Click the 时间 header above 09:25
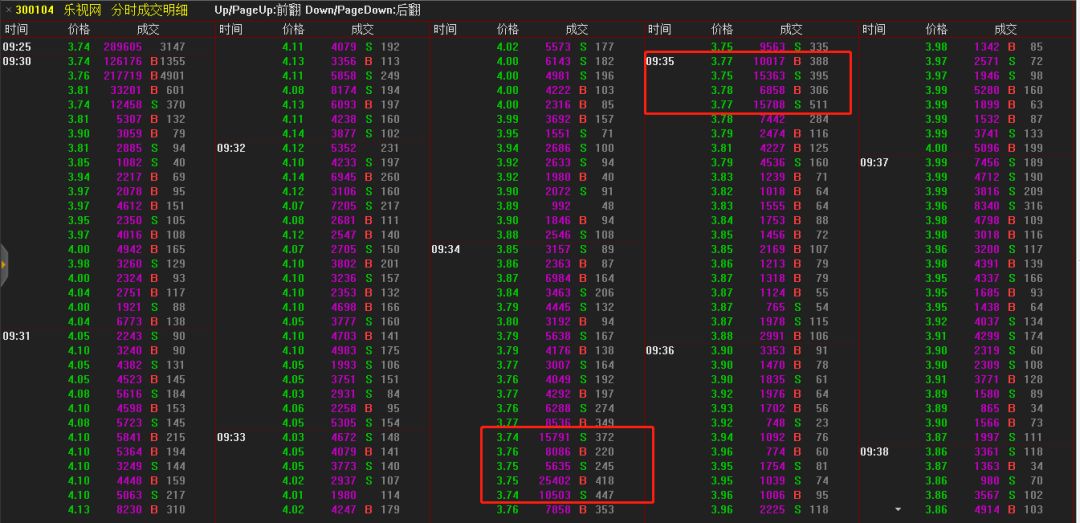 (x=15, y=30)
